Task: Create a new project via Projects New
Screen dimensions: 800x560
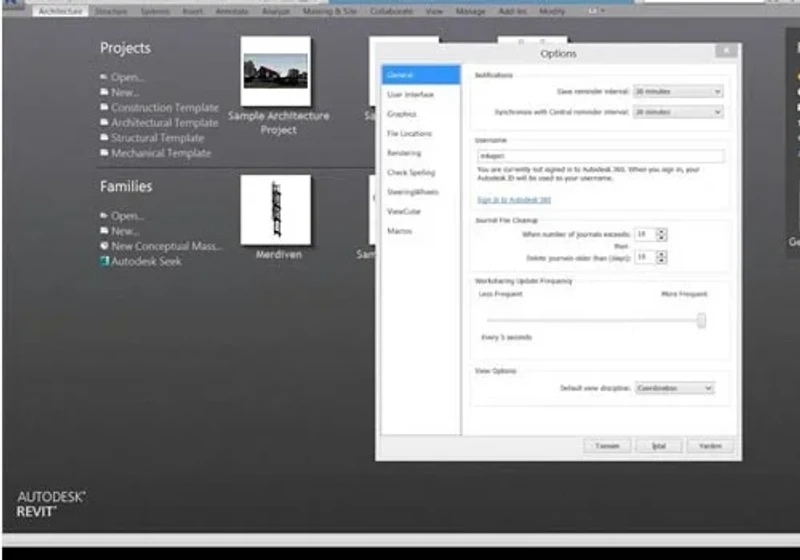Action: click(x=125, y=92)
